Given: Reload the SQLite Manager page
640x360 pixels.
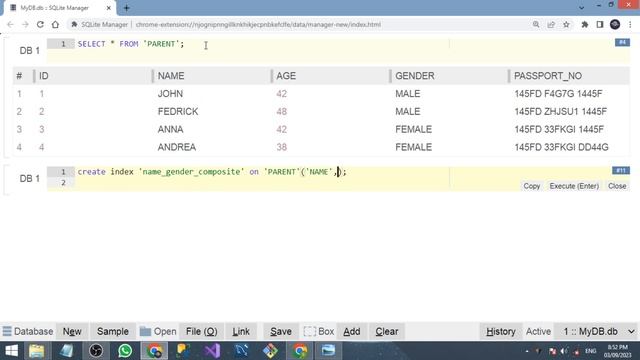Looking at the screenshot, I should [x=40, y=24].
